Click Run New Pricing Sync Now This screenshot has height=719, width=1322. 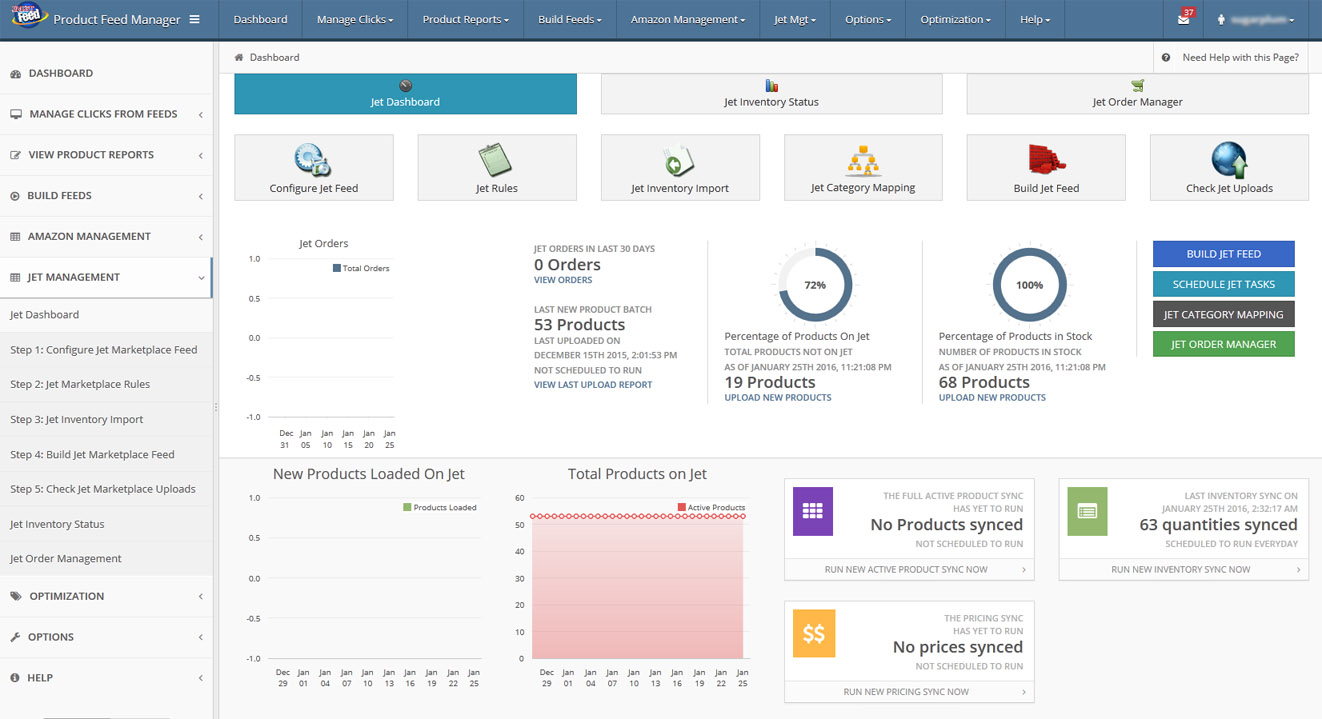[909, 692]
